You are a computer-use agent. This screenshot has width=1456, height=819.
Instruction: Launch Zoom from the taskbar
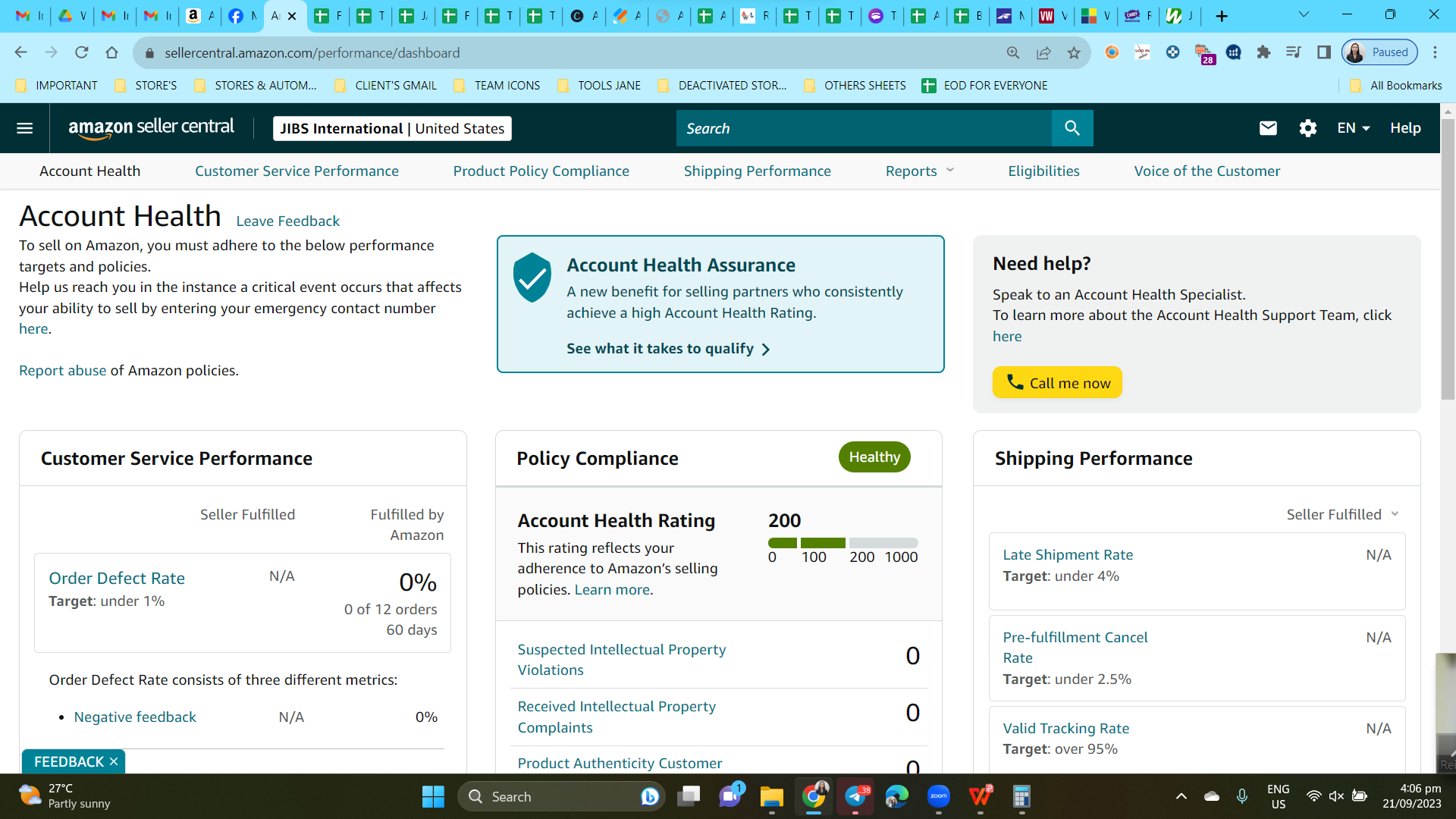pos(939,796)
